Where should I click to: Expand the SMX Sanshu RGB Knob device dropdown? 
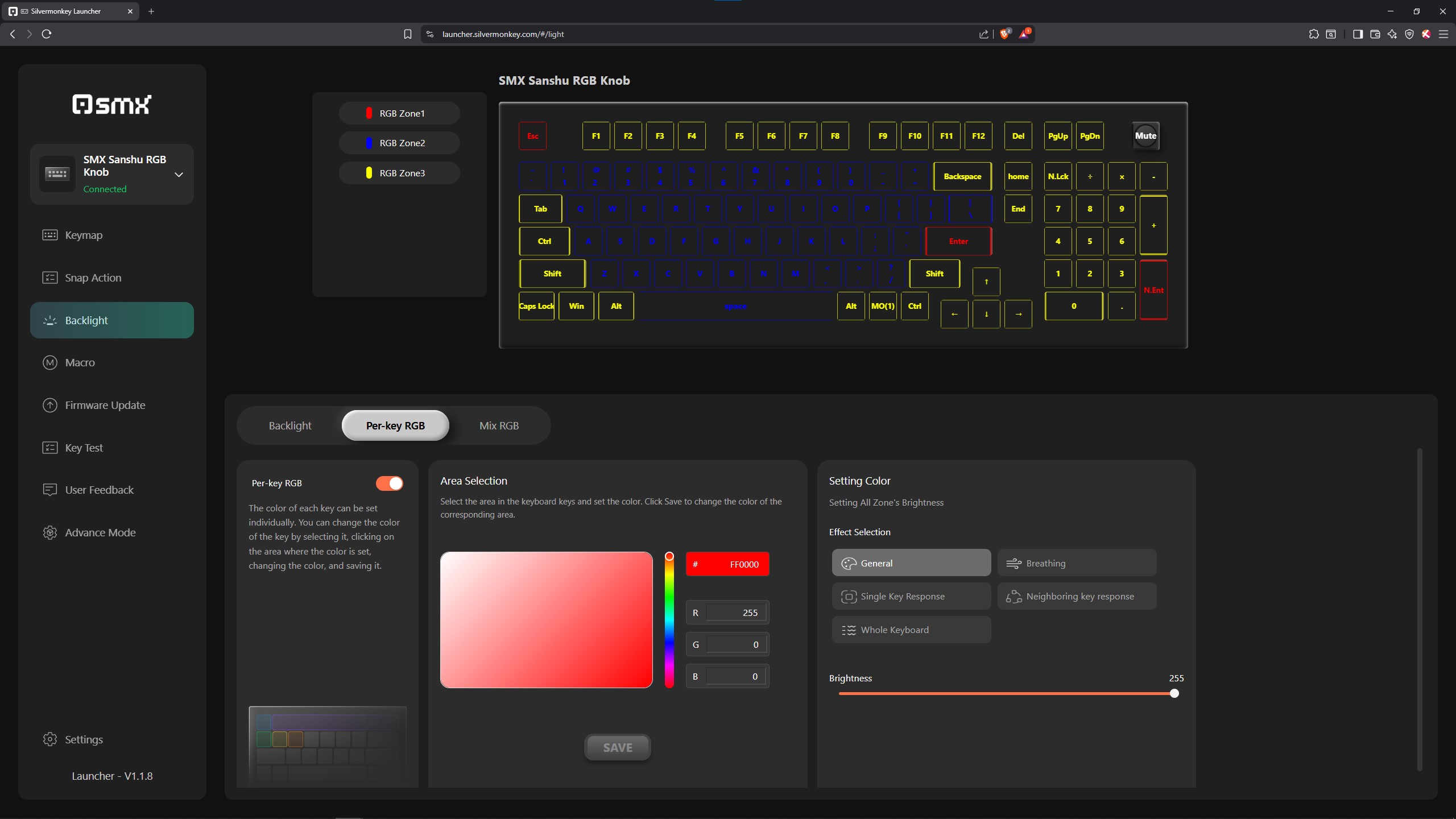coord(179,175)
